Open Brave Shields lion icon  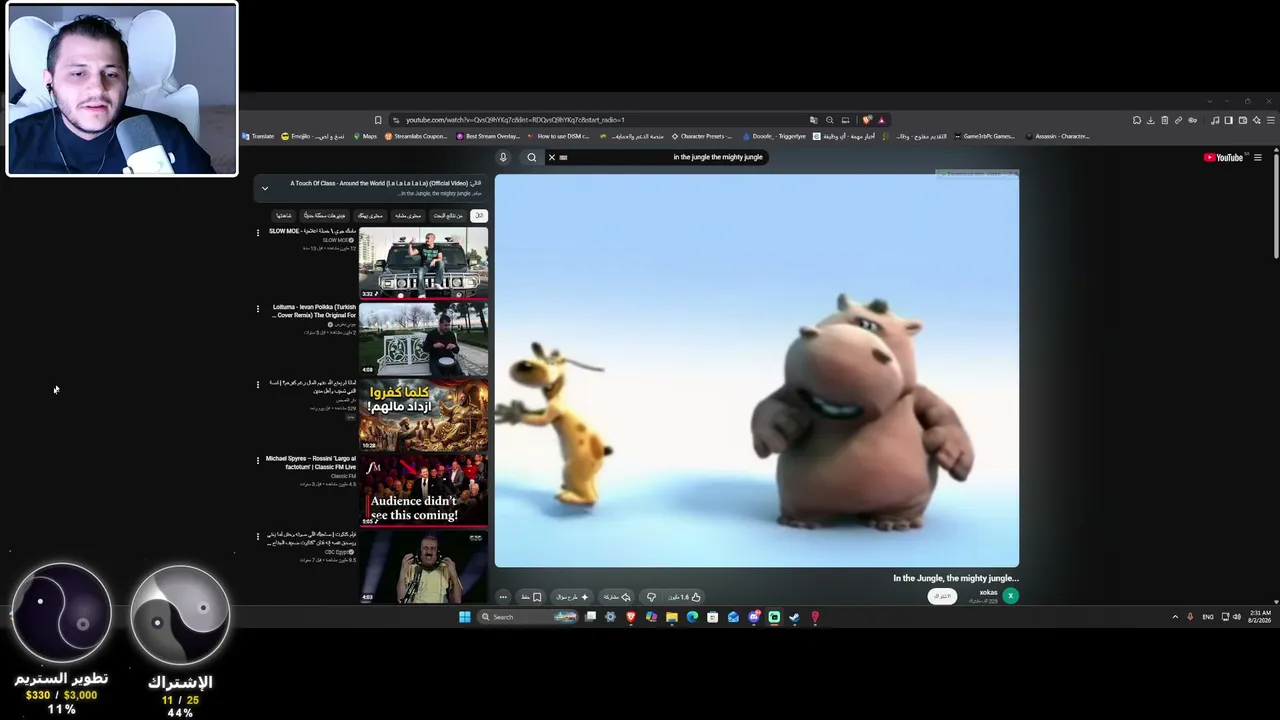pyautogui.click(x=867, y=120)
